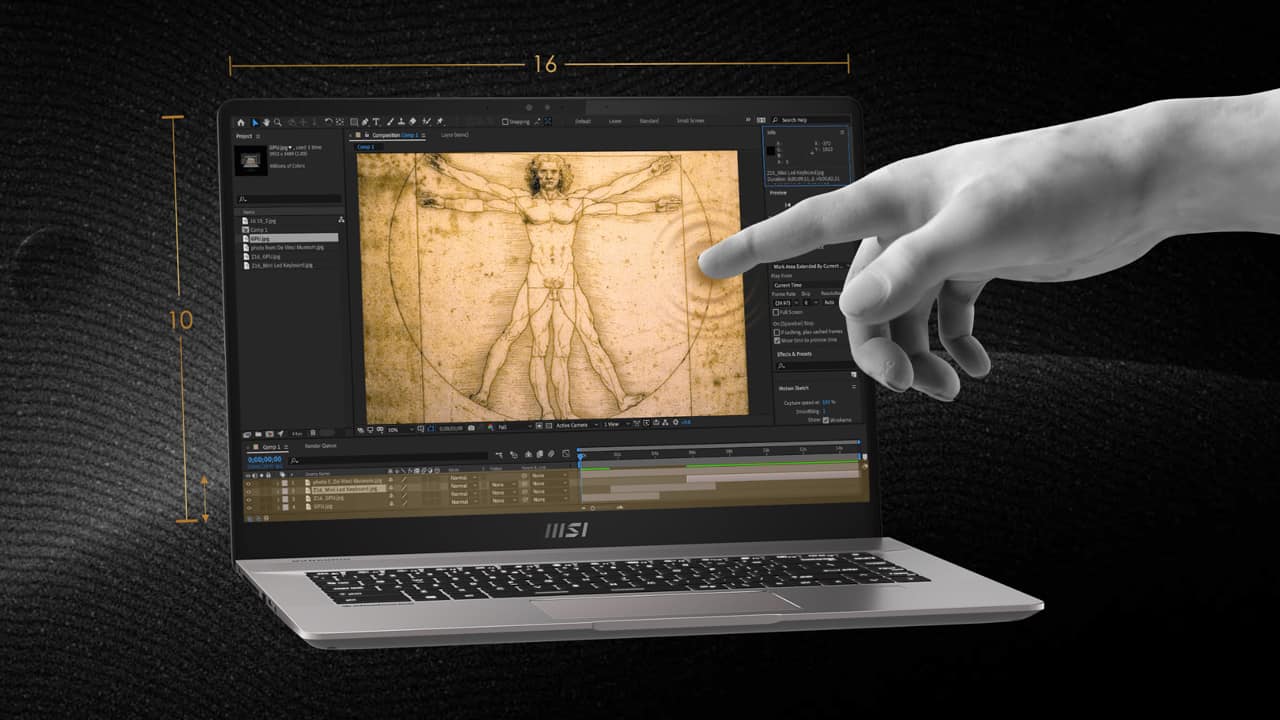Click the Project panel search field
The image size is (1280, 720).
click(x=290, y=199)
